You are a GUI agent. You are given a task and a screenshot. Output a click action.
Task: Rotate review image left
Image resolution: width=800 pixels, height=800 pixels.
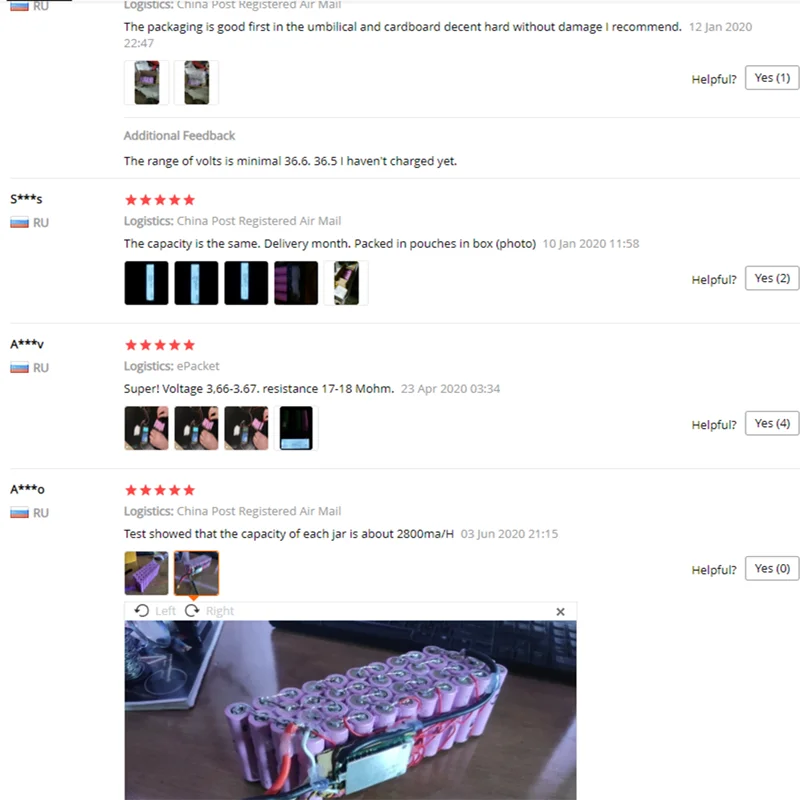tap(155, 611)
